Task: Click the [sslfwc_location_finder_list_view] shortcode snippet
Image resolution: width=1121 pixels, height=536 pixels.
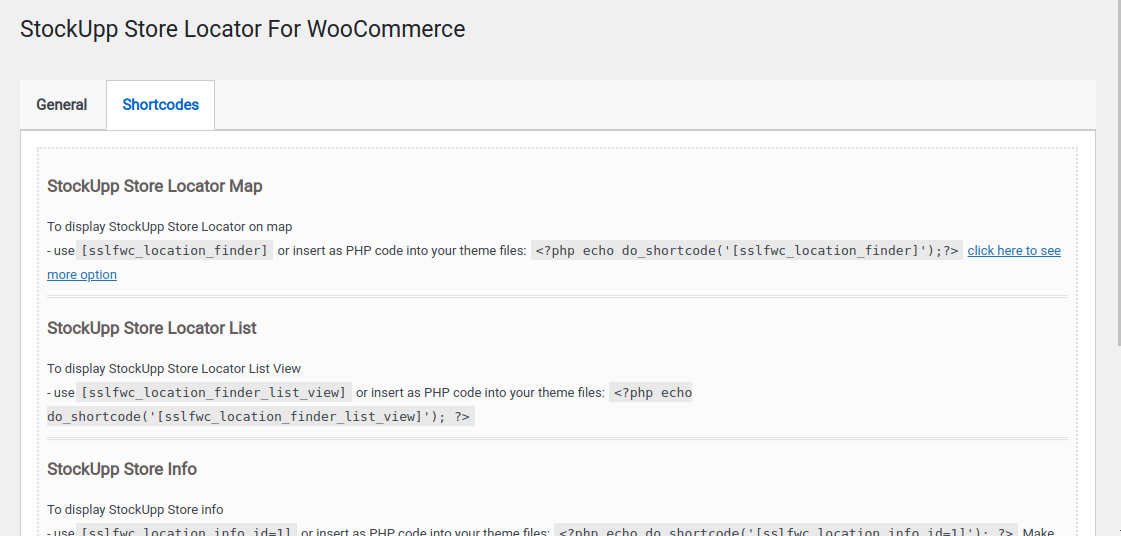Action: (x=215, y=393)
